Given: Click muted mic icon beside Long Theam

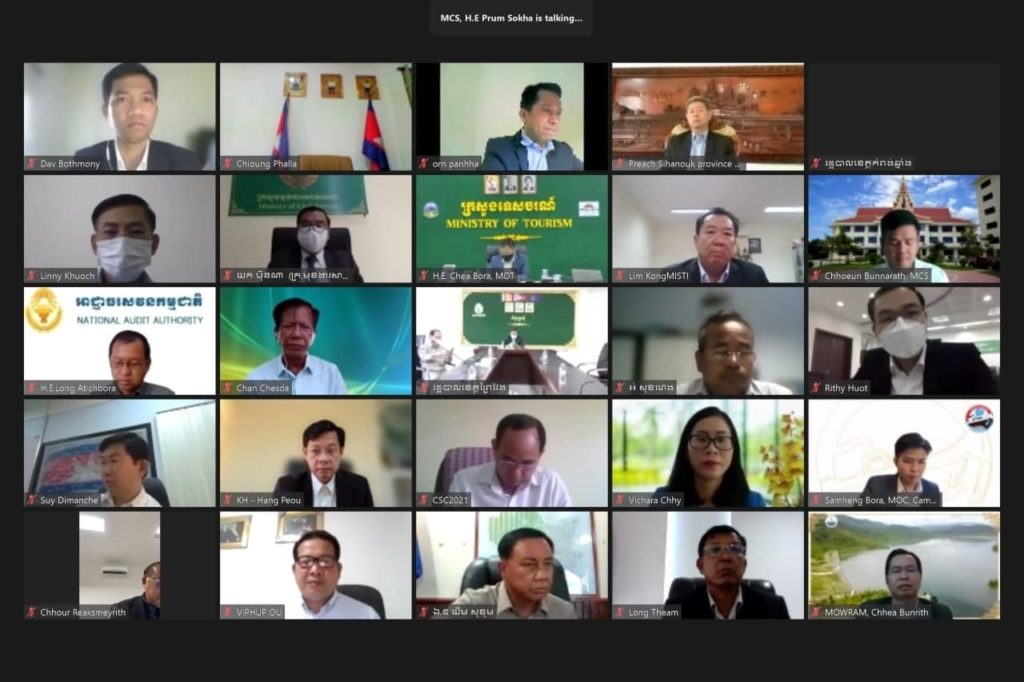Looking at the screenshot, I should 619,613.
